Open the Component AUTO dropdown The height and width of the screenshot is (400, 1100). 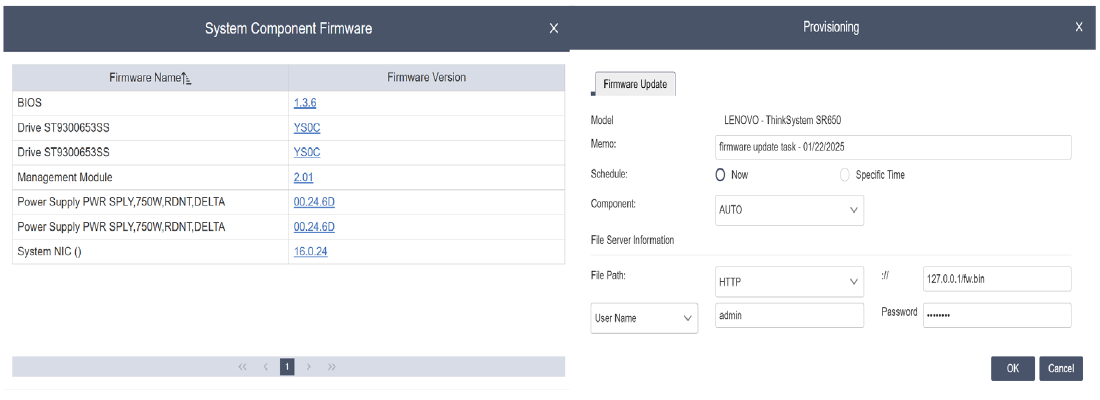[789, 210]
